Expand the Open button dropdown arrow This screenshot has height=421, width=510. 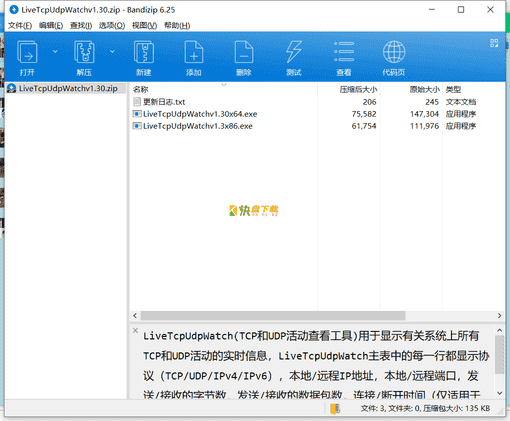coord(55,52)
